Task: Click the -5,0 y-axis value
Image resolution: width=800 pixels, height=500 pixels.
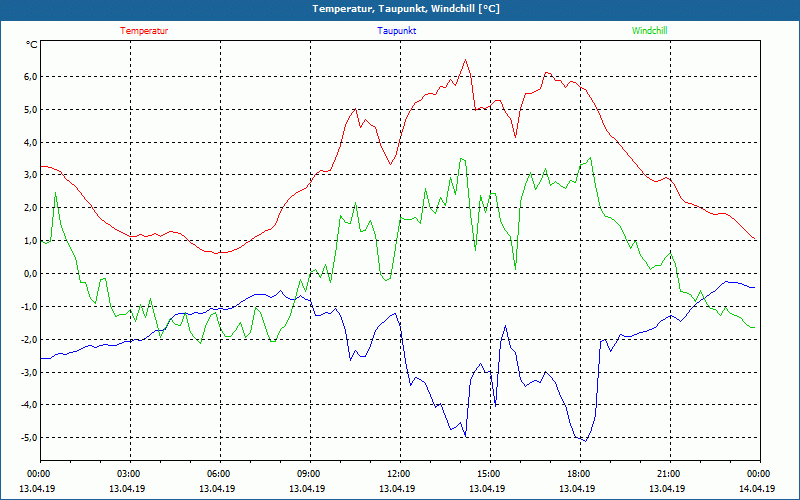Action: 29,438
